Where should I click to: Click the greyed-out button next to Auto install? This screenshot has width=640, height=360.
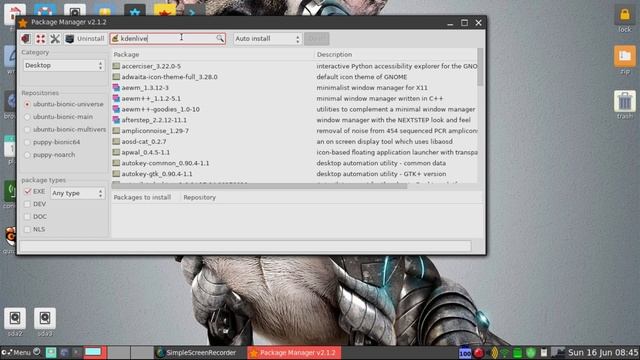[x=316, y=39]
